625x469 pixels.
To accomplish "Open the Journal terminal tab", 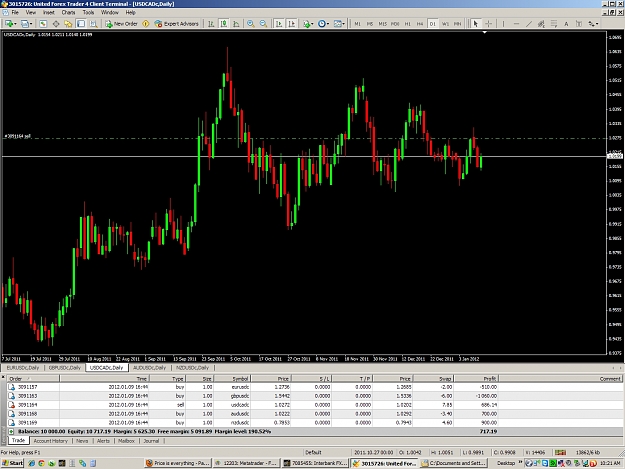I will coord(151,441).
